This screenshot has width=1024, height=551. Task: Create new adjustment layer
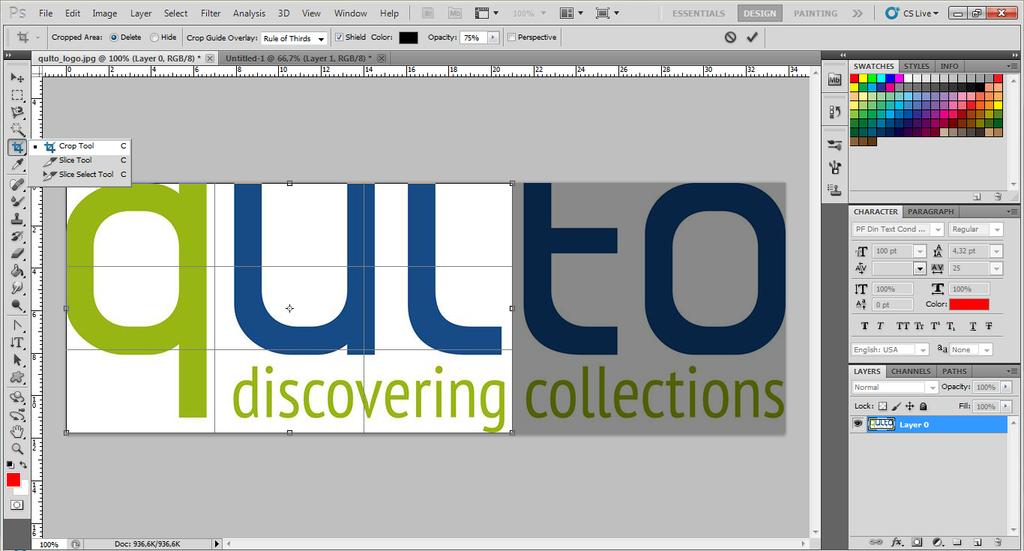click(x=937, y=542)
